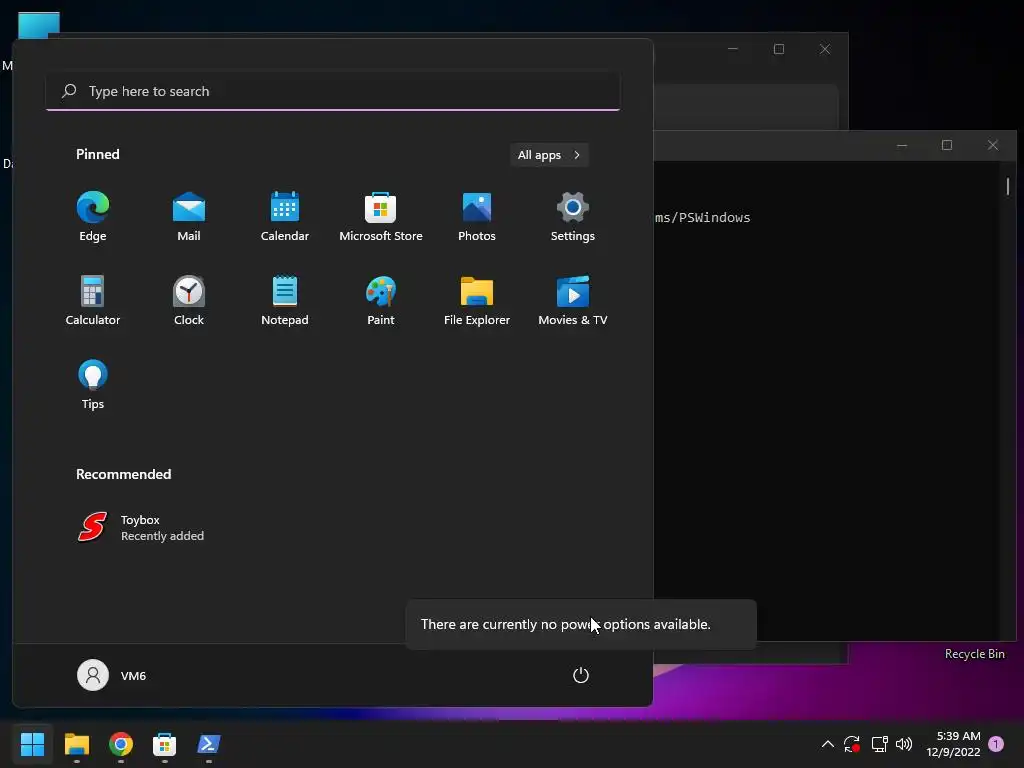Launch the Movies & TV app
The height and width of the screenshot is (768, 1024).
click(x=573, y=300)
